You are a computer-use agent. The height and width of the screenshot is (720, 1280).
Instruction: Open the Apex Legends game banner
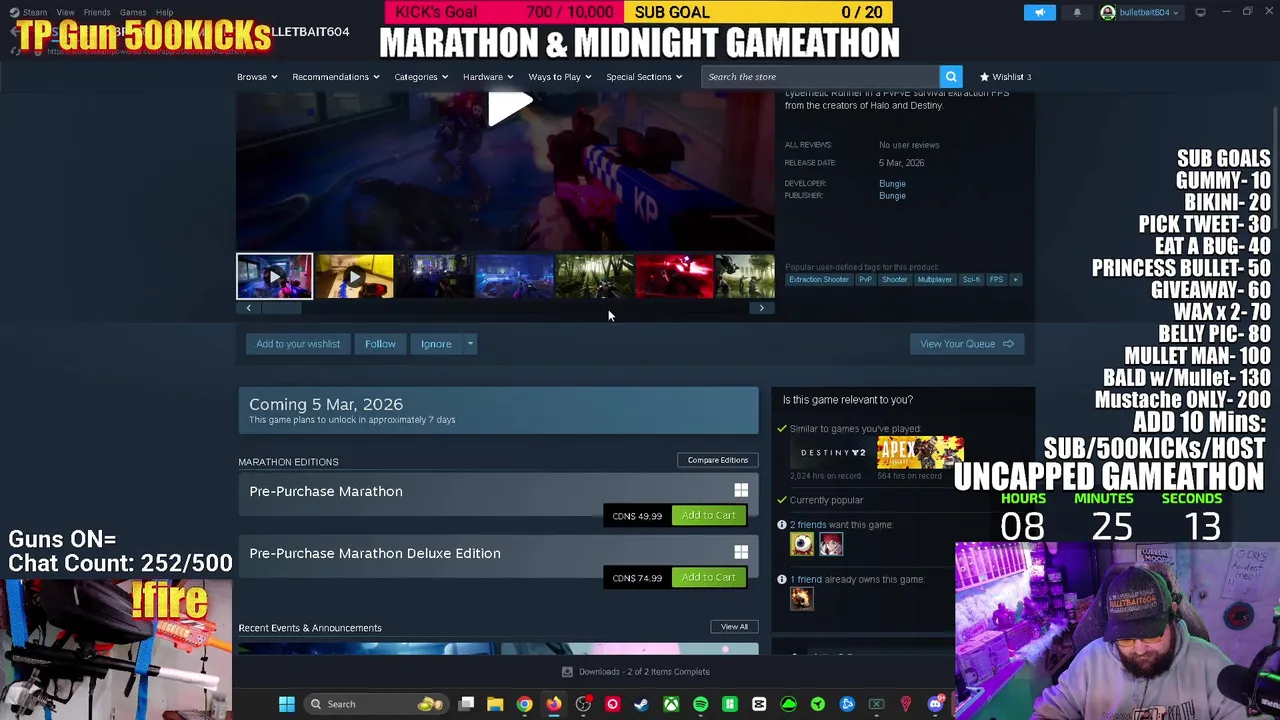click(x=920, y=452)
